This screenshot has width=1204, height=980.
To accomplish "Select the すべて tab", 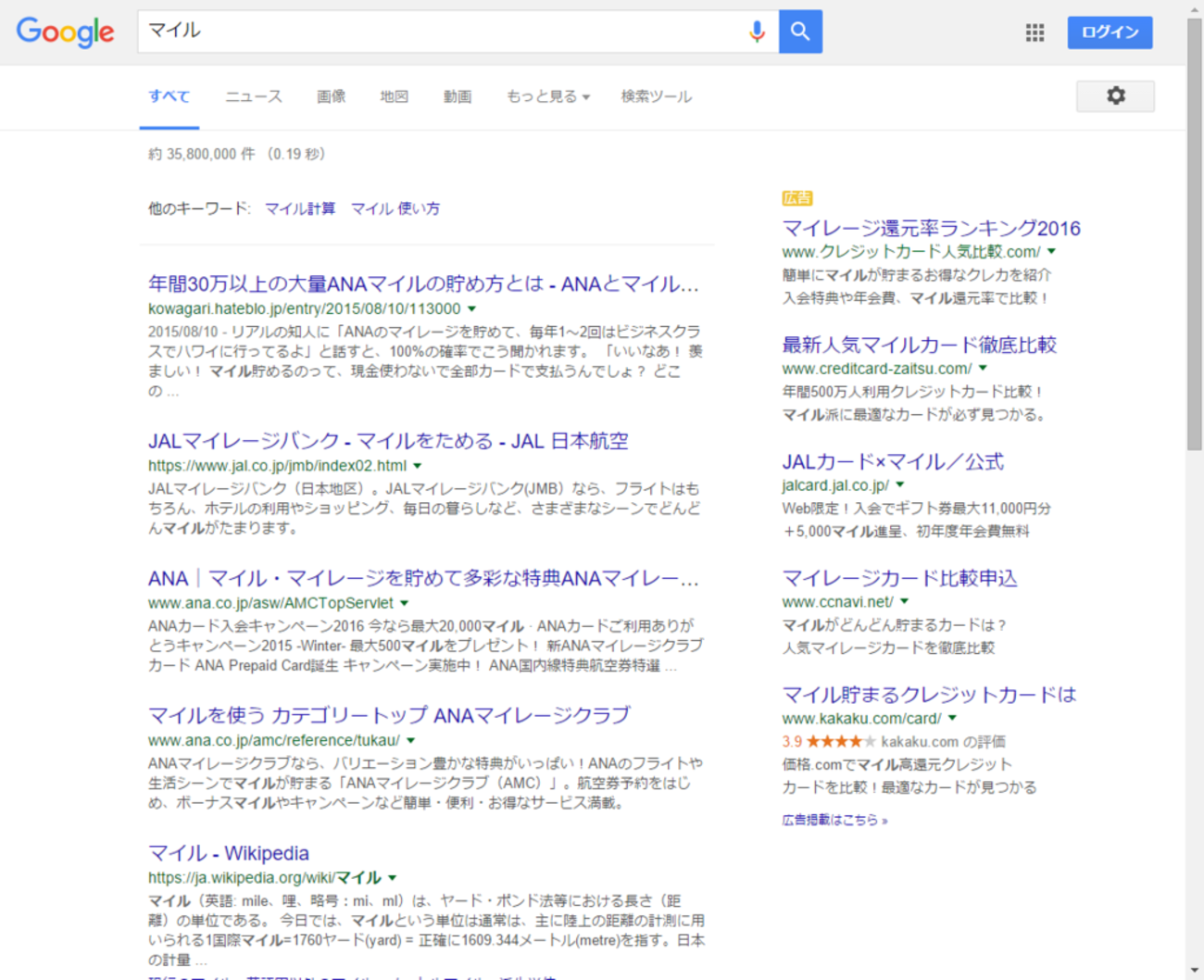I will coord(169,96).
